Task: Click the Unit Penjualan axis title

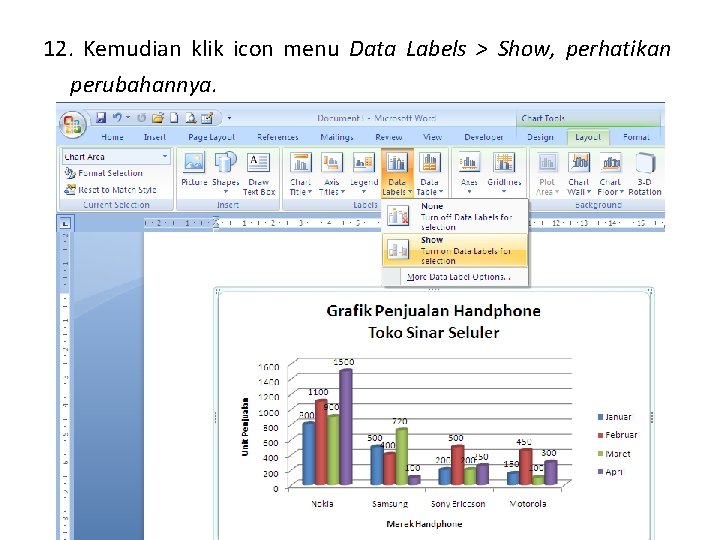Action: [x=245, y=427]
